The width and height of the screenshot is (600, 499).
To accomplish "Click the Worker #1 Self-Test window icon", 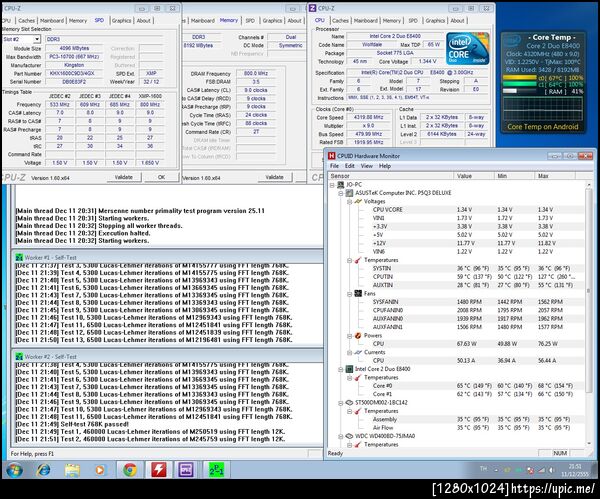I will coord(19,258).
